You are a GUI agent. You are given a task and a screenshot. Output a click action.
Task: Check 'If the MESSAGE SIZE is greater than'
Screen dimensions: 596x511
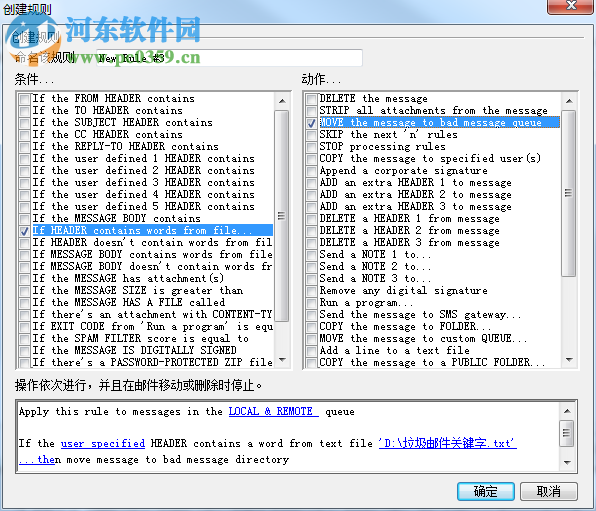[24, 291]
